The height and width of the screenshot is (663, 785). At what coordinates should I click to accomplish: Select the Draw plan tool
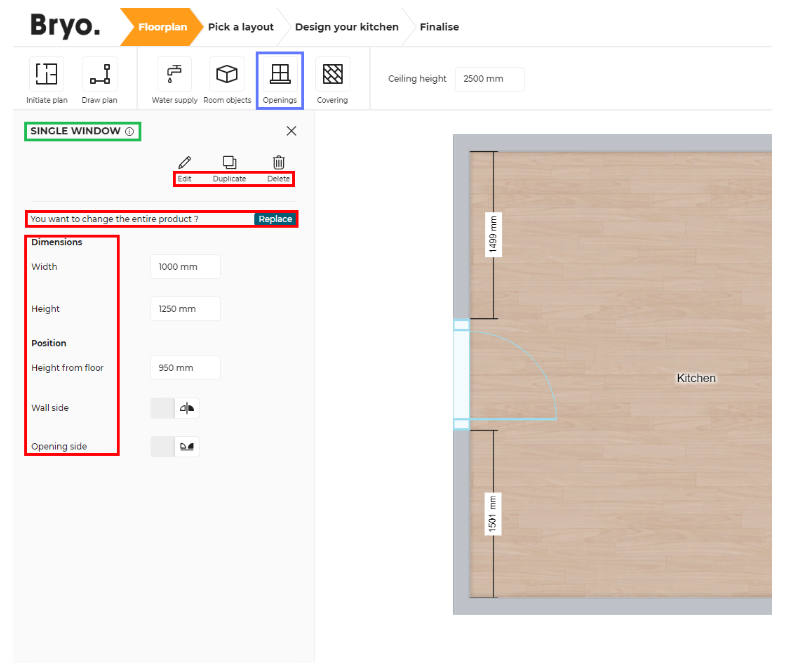(99, 75)
